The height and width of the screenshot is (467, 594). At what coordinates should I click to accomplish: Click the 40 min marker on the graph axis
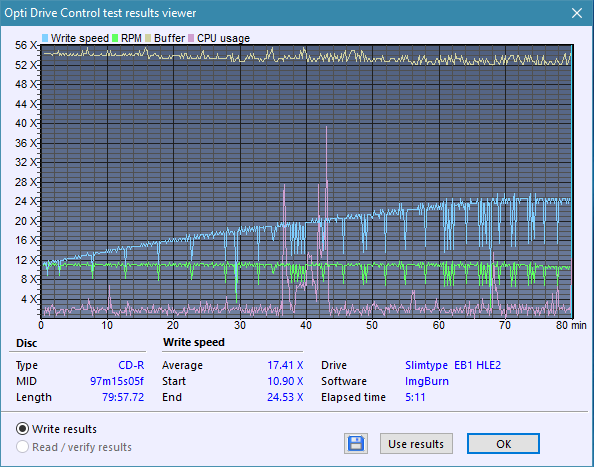306,325
